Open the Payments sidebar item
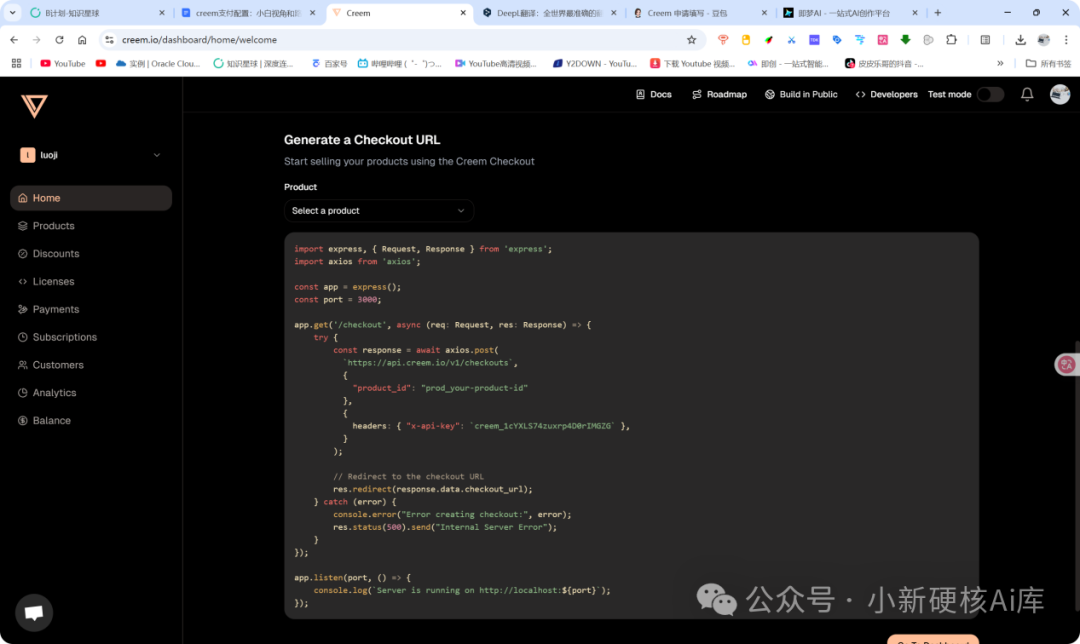Viewport: 1080px width, 644px height. [x=91, y=309]
